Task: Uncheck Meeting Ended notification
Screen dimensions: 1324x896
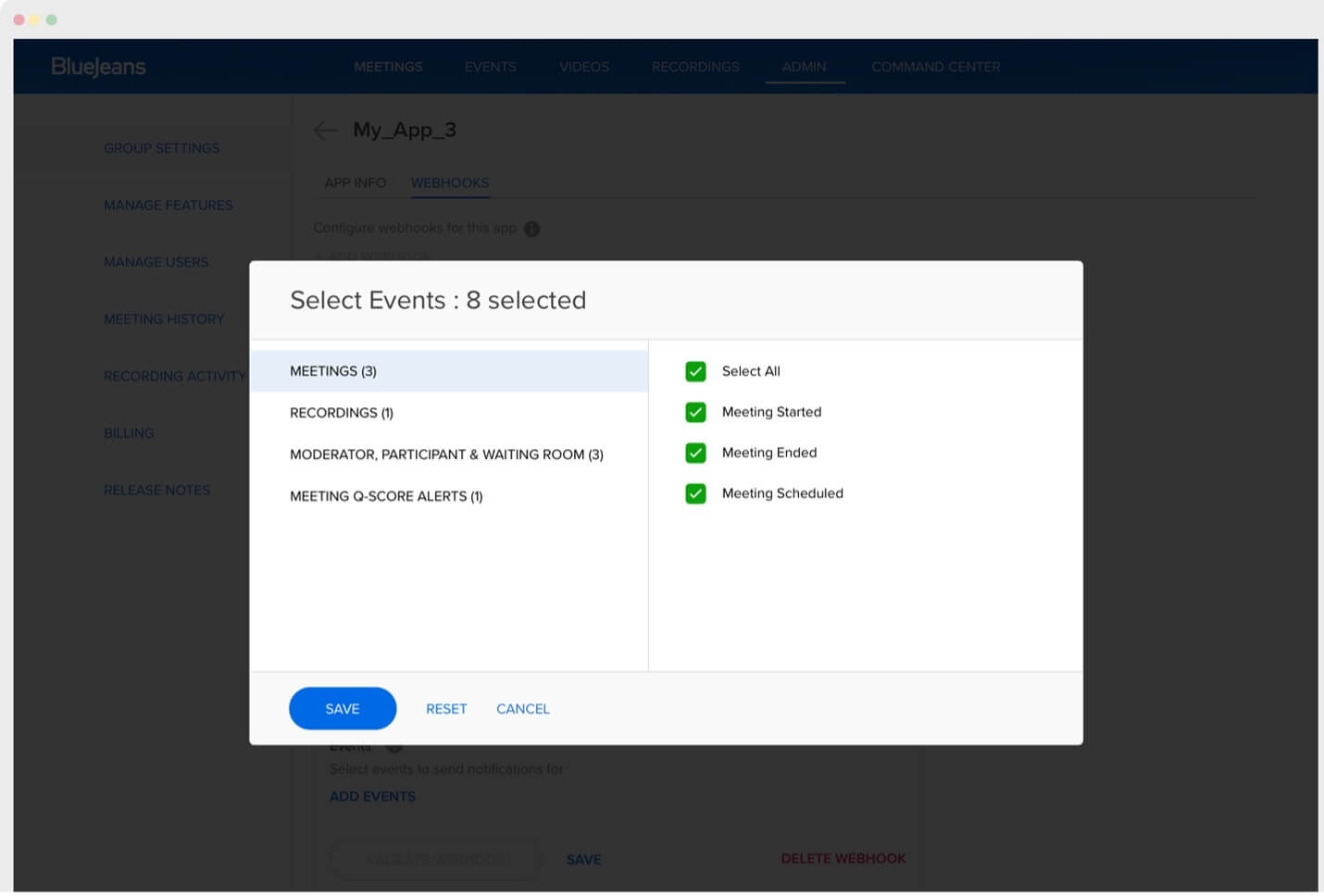Action: pyautogui.click(x=695, y=453)
